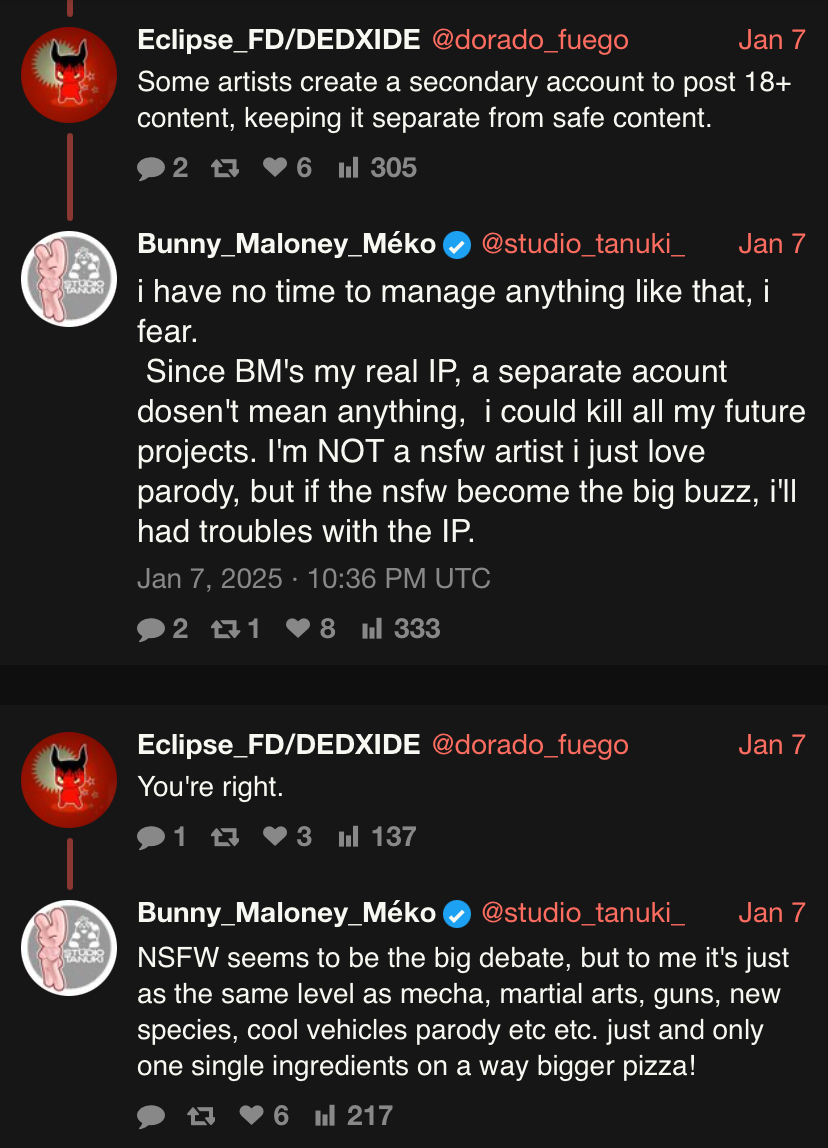Click Studio Tanuki avatar on the pizza tweet
Image resolution: width=828 pixels, height=1148 pixels.
pyautogui.click(x=69, y=948)
